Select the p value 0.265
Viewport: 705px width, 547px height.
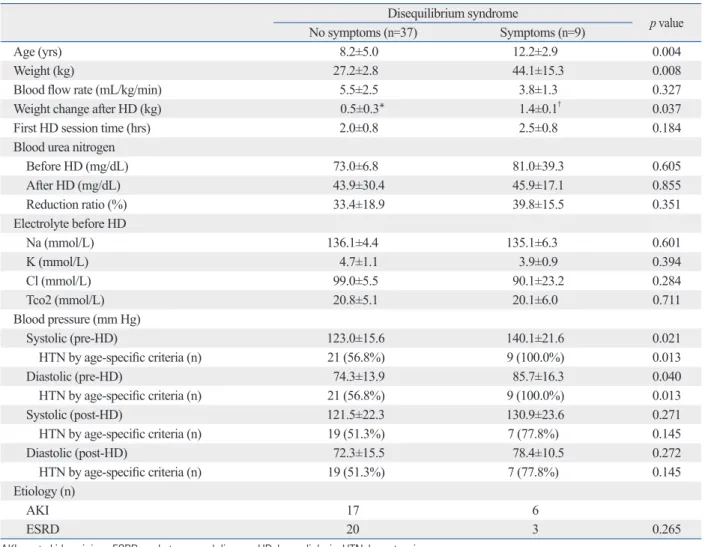(x=666, y=529)
